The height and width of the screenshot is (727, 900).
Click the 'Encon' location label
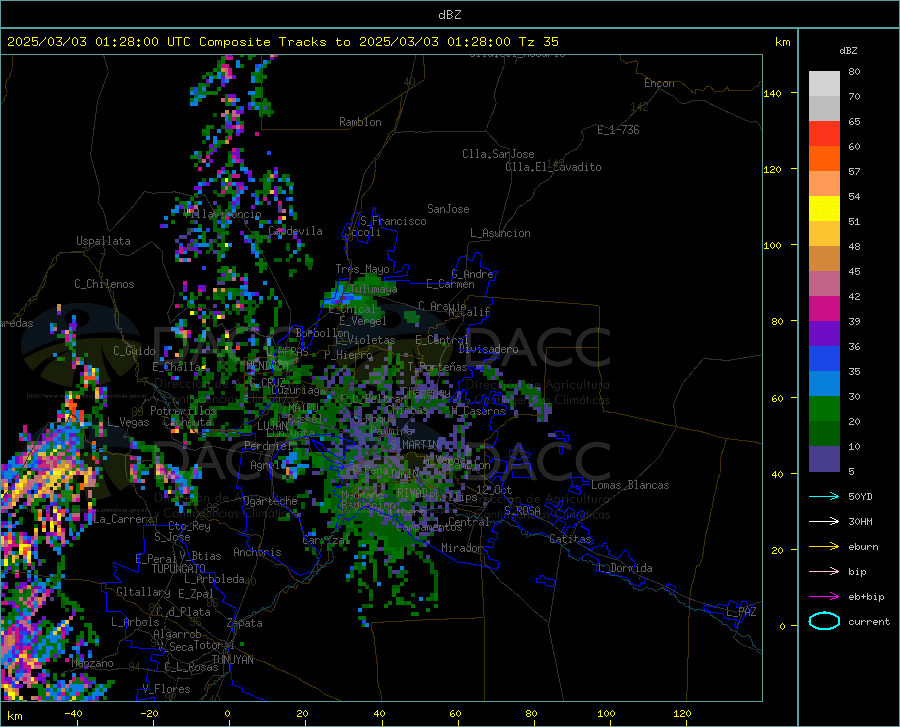(659, 83)
